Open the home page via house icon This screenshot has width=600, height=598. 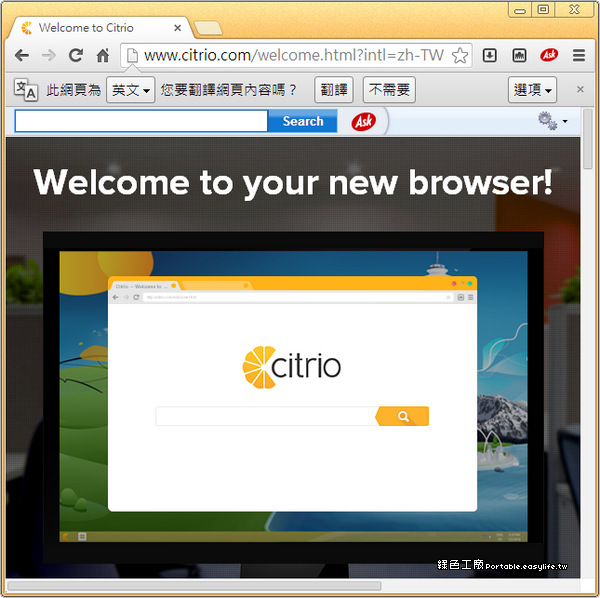[x=103, y=55]
